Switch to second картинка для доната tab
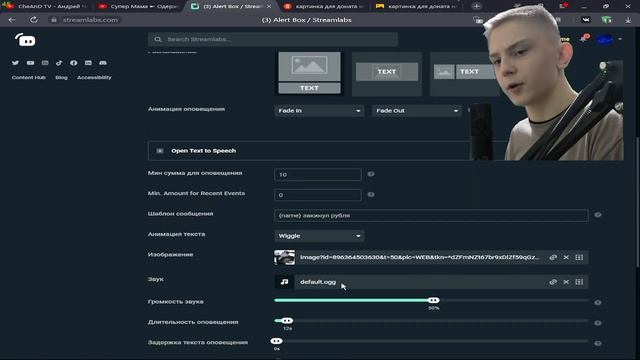 pyautogui.click(x=417, y=6)
